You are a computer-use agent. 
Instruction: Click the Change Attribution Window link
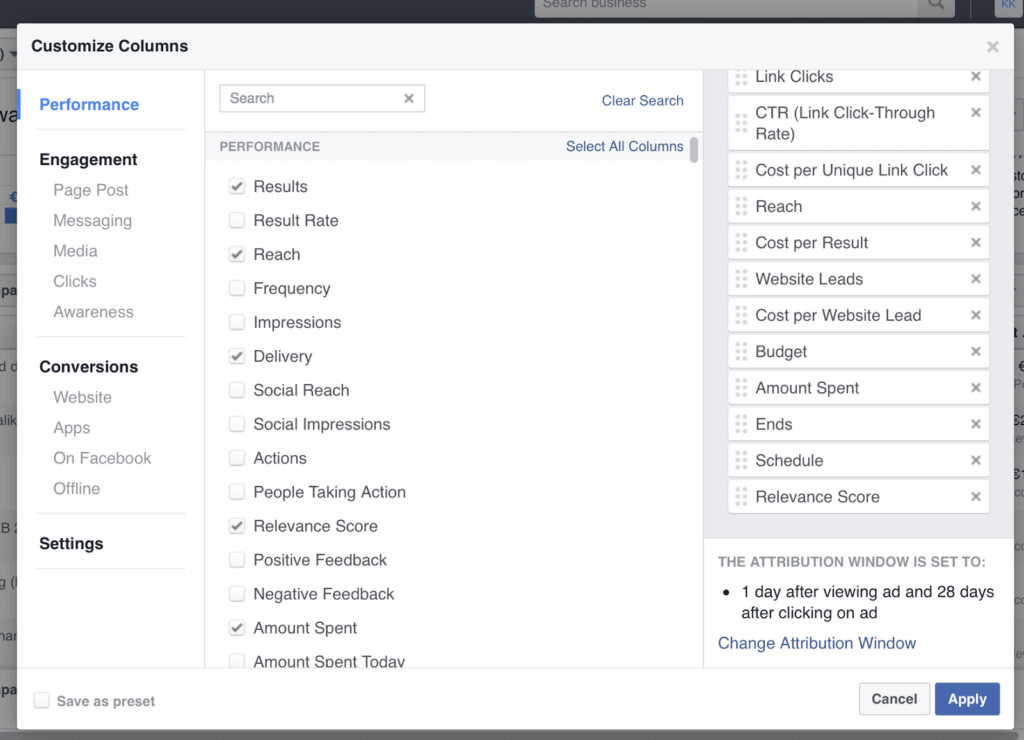click(817, 643)
